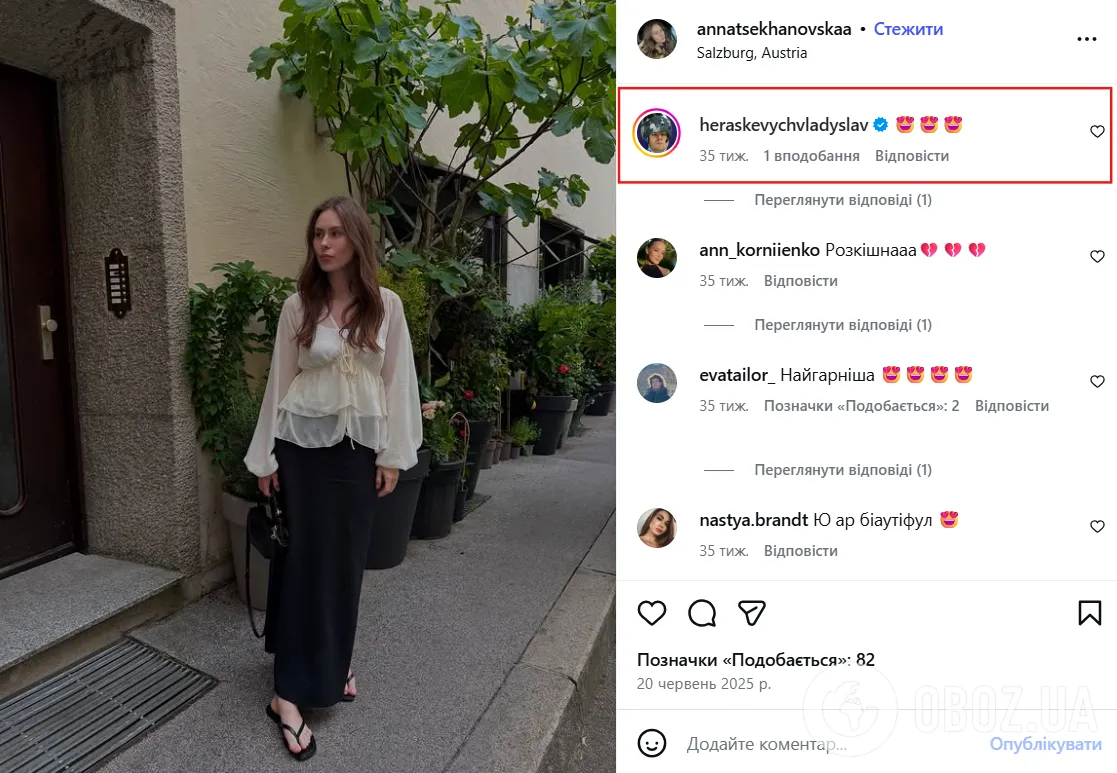
Task: Reply to nastya.brandt's comment
Action: click(801, 551)
